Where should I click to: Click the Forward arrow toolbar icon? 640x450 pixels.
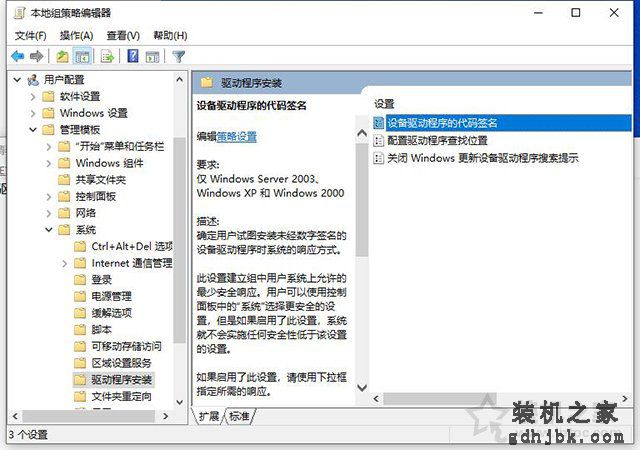point(37,56)
